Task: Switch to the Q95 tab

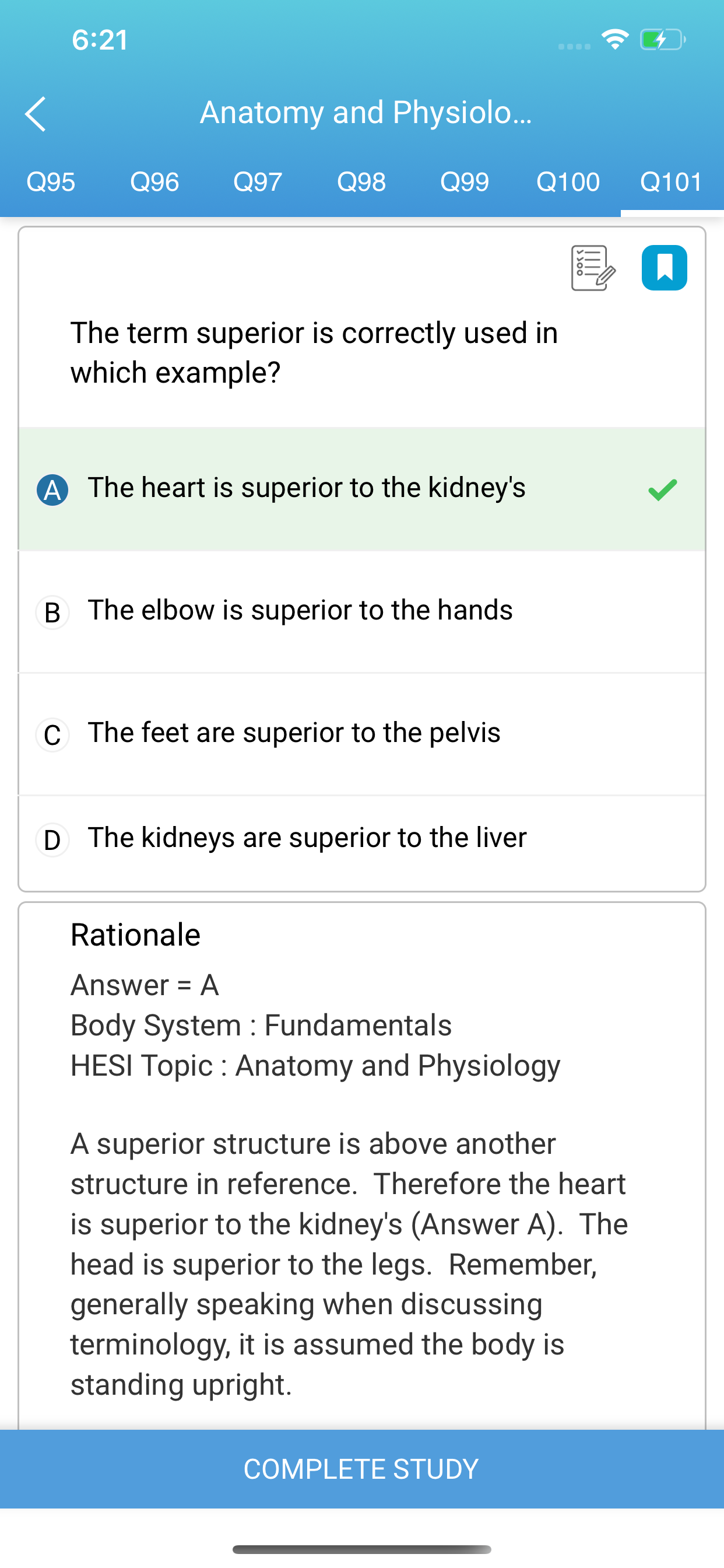Action: tap(51, 182)
